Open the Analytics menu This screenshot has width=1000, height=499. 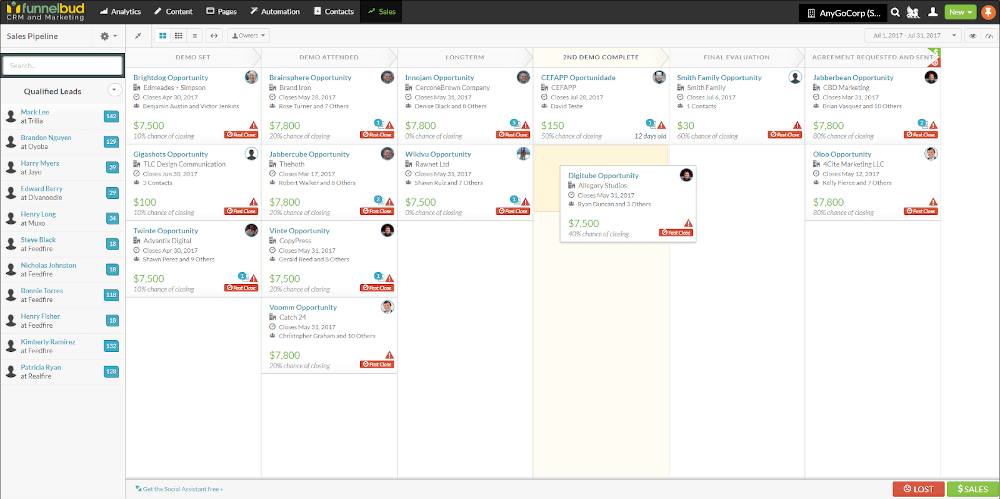pyautogui.click(x=121, y=11)
